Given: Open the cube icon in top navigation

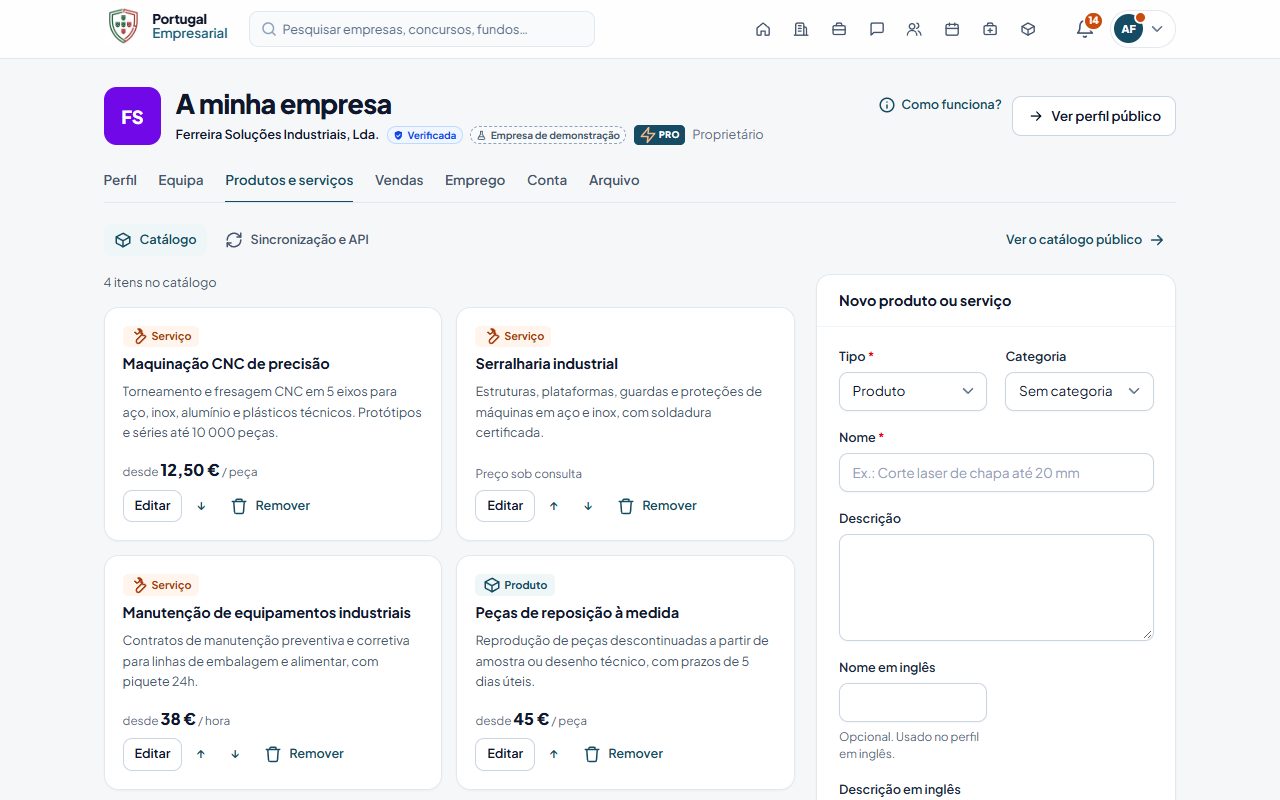Looking at the screenshot, I should [x=1028, y=29].
